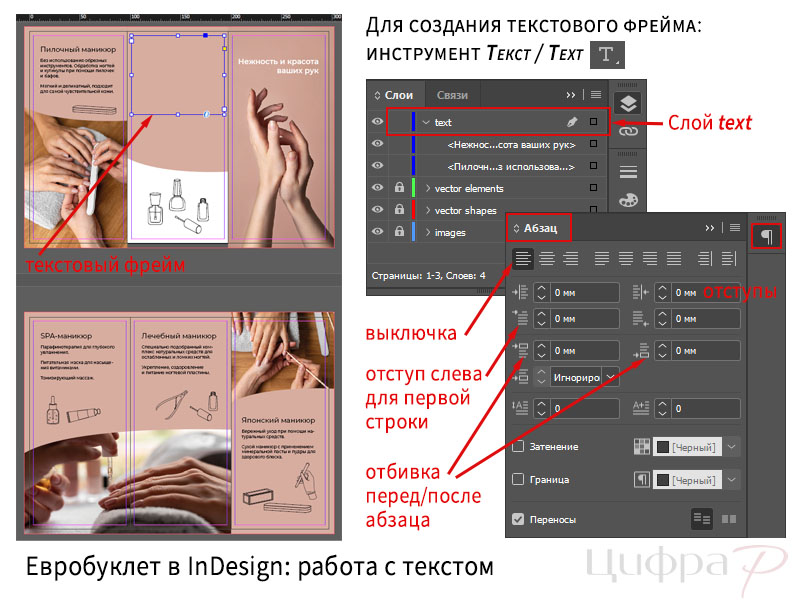Viewport: 800px width, 600px height.
Task: Hide the images layer
Action: tap(377, 231)
